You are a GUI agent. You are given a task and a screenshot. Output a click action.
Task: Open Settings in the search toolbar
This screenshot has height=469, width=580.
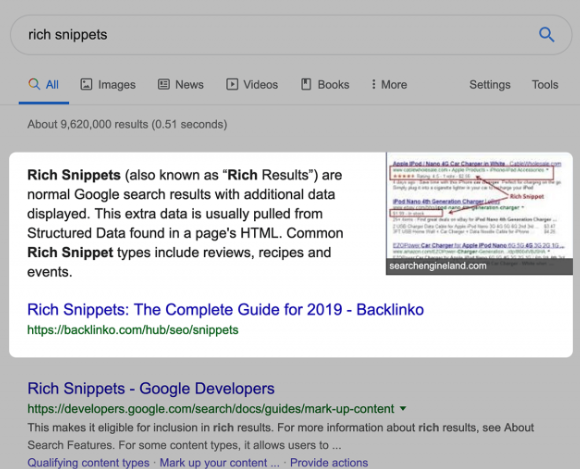(x=490, y=85)
